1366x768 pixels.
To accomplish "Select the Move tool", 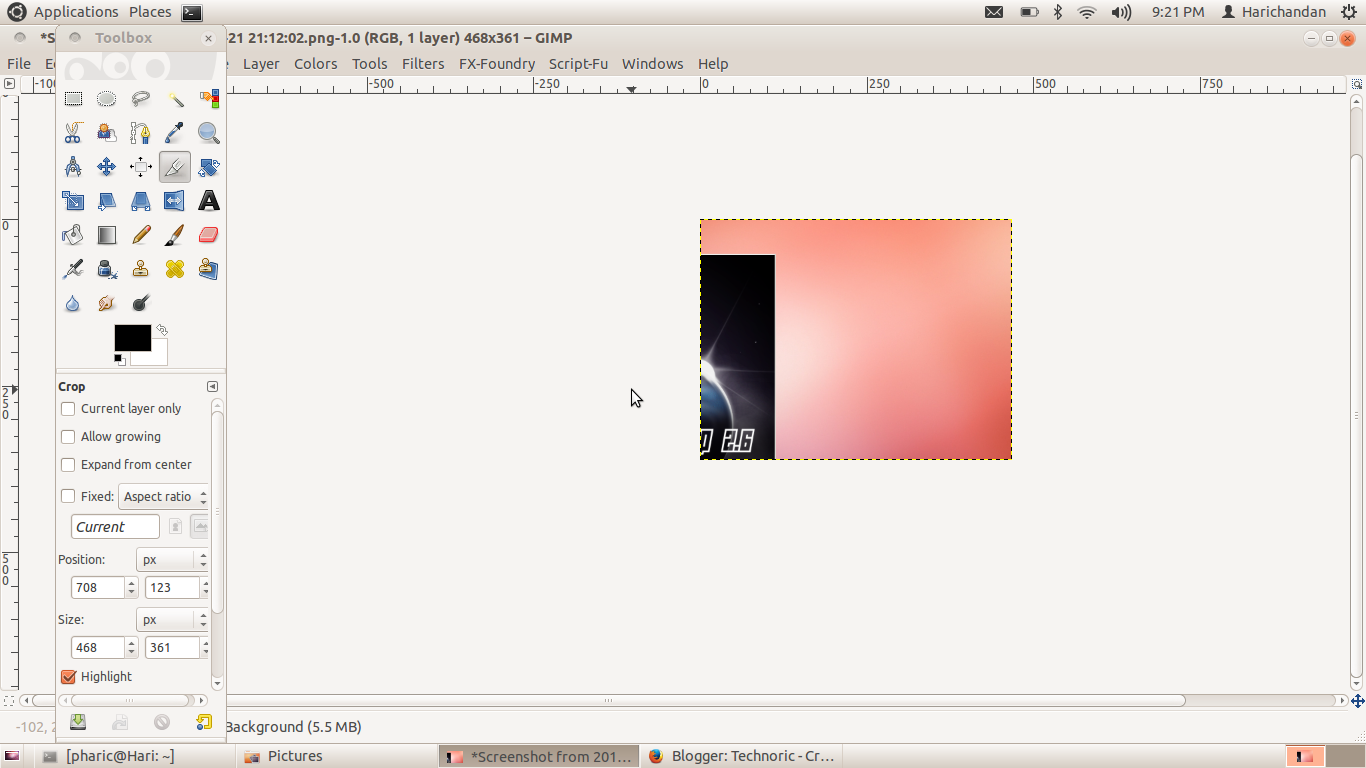I will (x=106, y=167).
